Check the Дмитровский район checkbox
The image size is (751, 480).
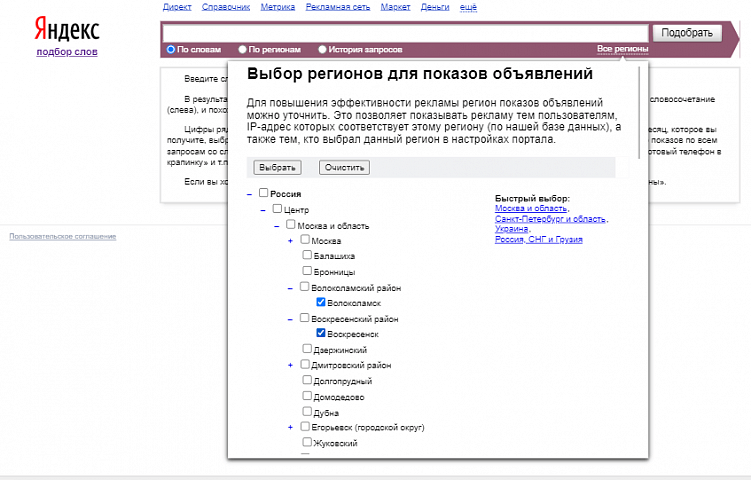point(305,364)
